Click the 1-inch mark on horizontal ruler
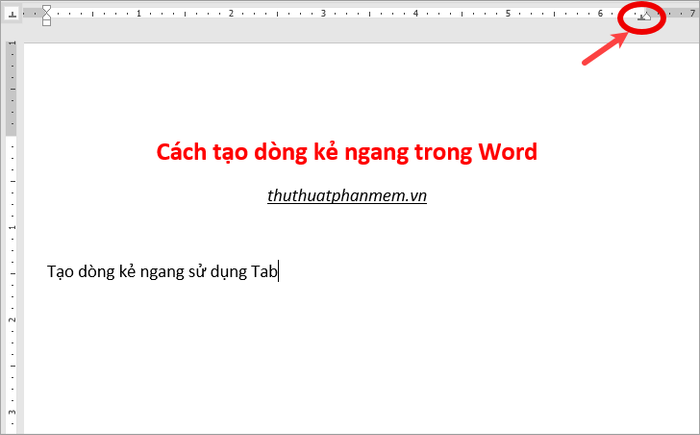This screenshot has height=435, width=700. (x=138, y=14)
